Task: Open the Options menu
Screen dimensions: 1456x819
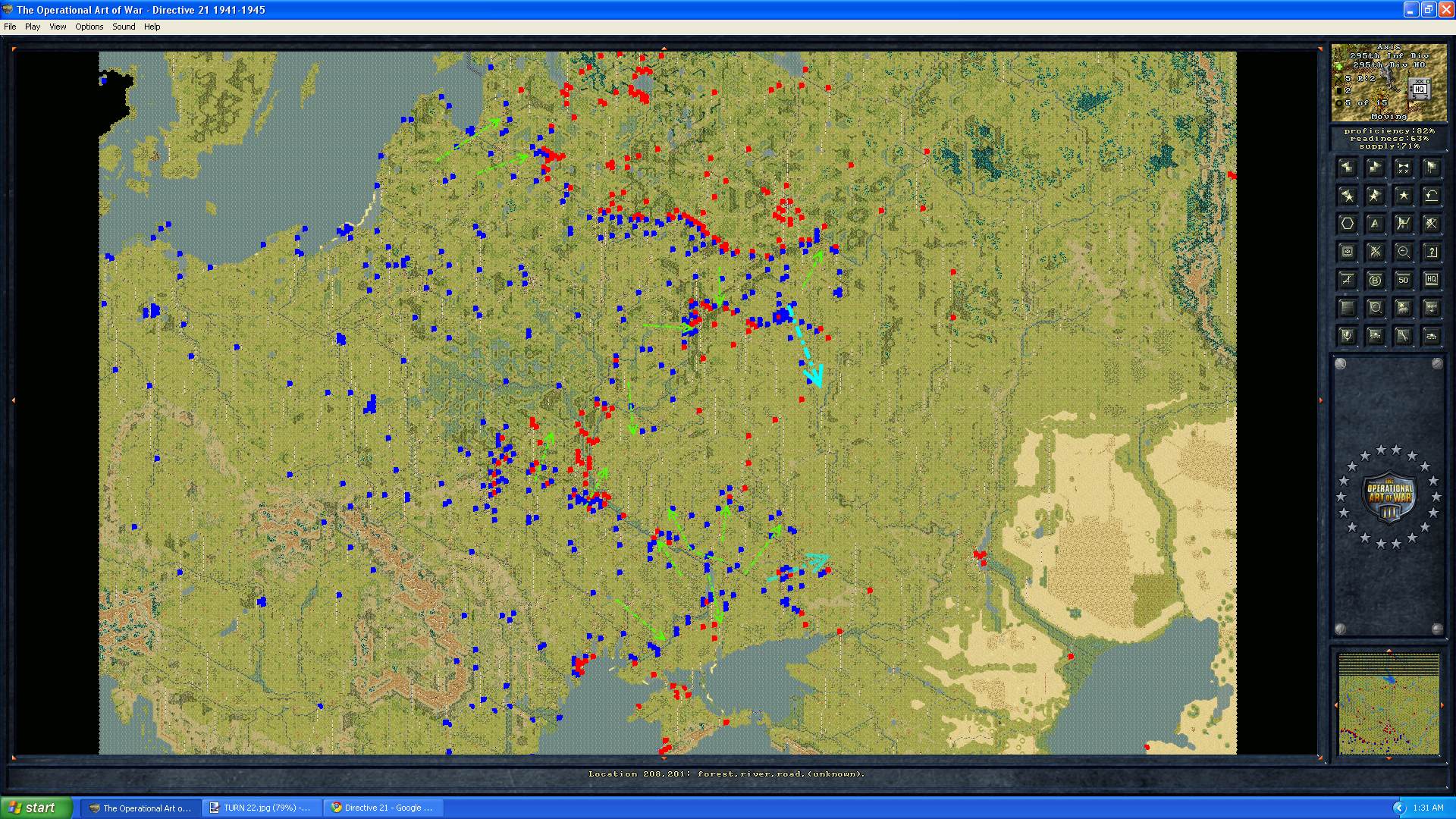Action: point(89,27)
